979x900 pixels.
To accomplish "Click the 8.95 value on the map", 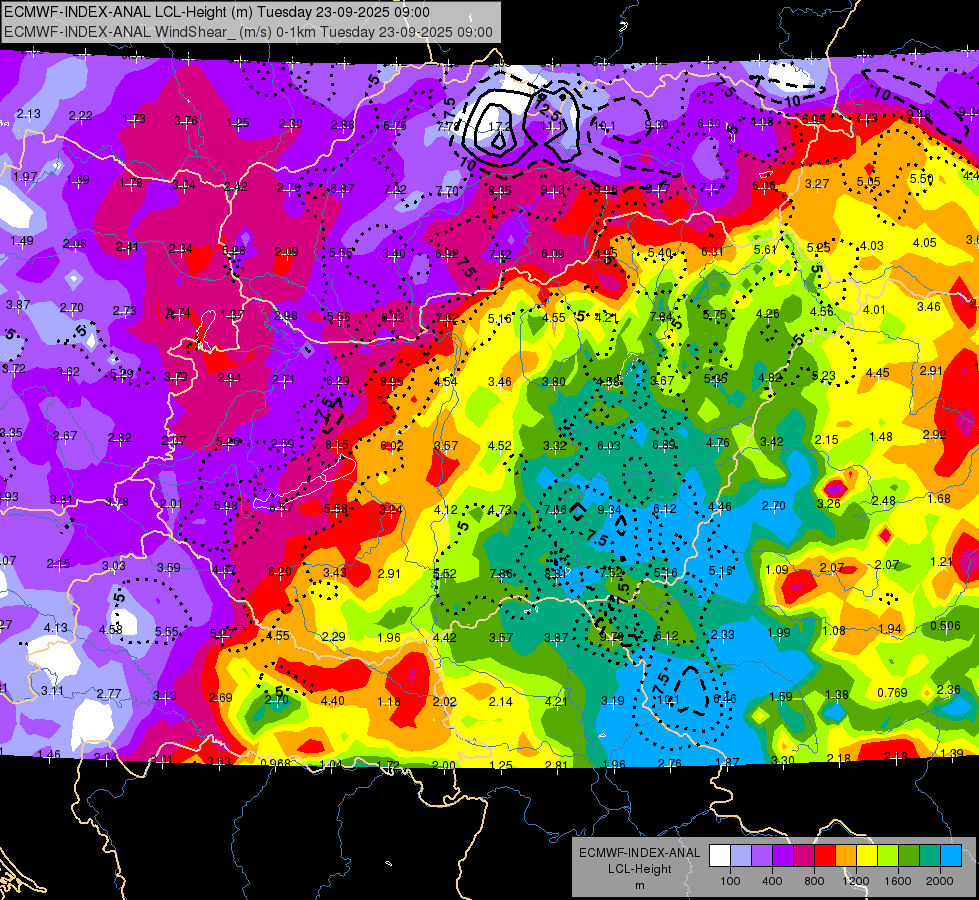I will (391, 381).
